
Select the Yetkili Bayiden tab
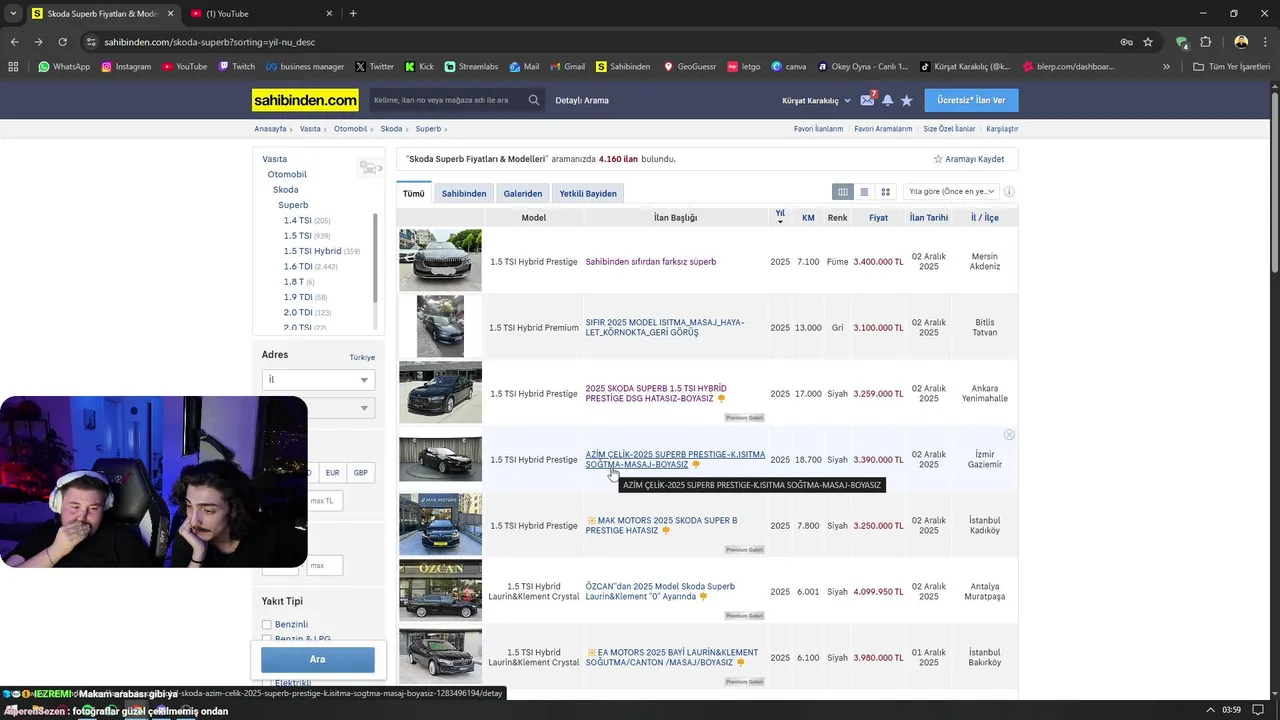coord(588,193)
